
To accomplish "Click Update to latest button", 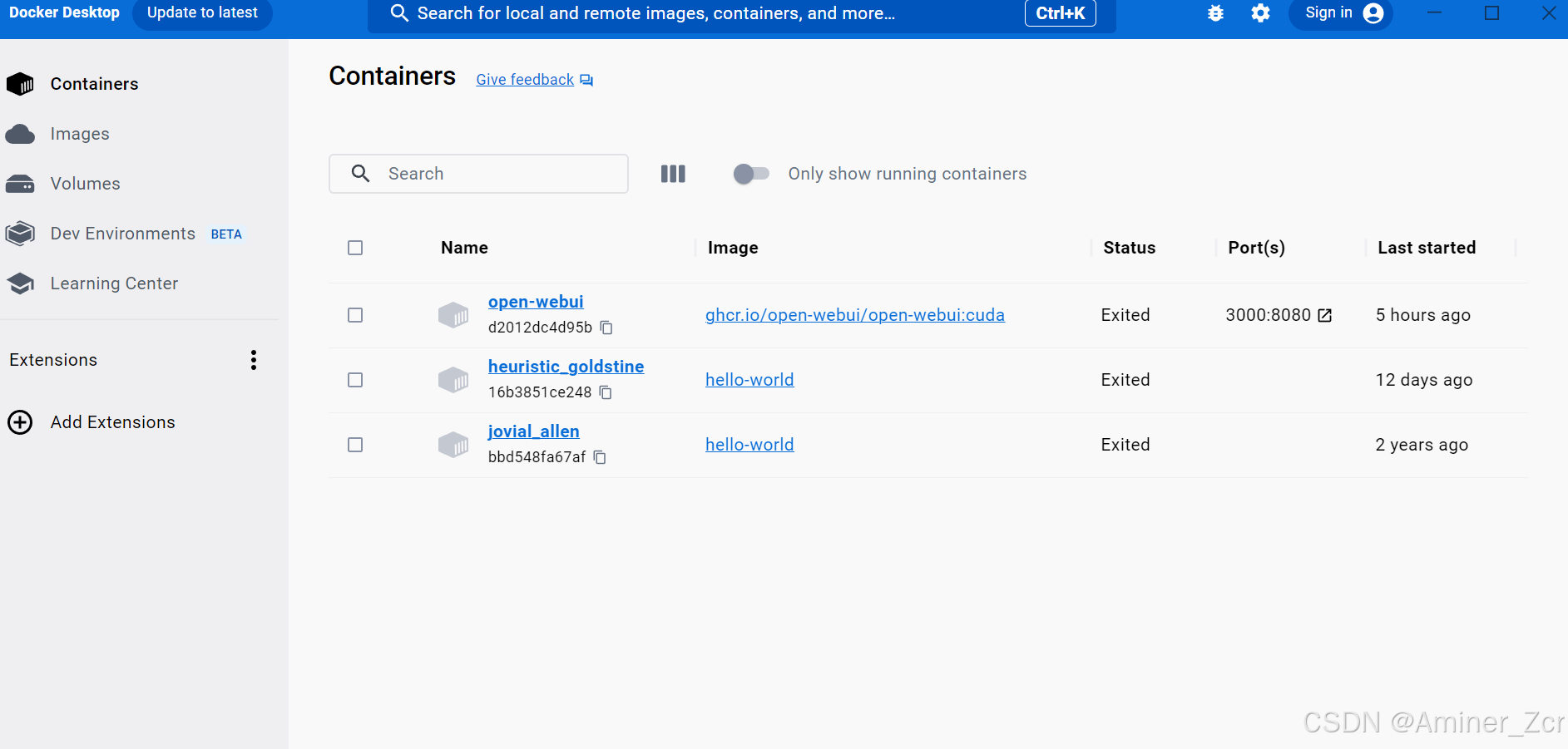I will [x=202, y=13].
